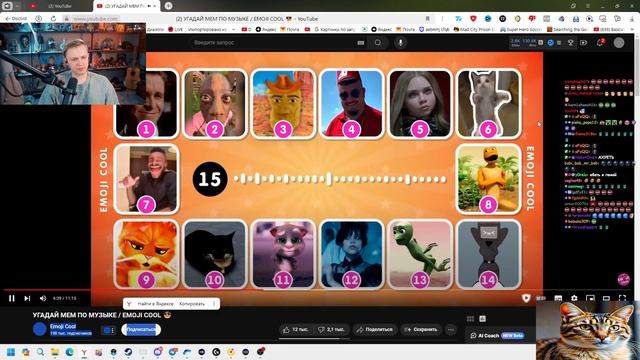
Task: Skip to the next video
Action: point(27,298)
